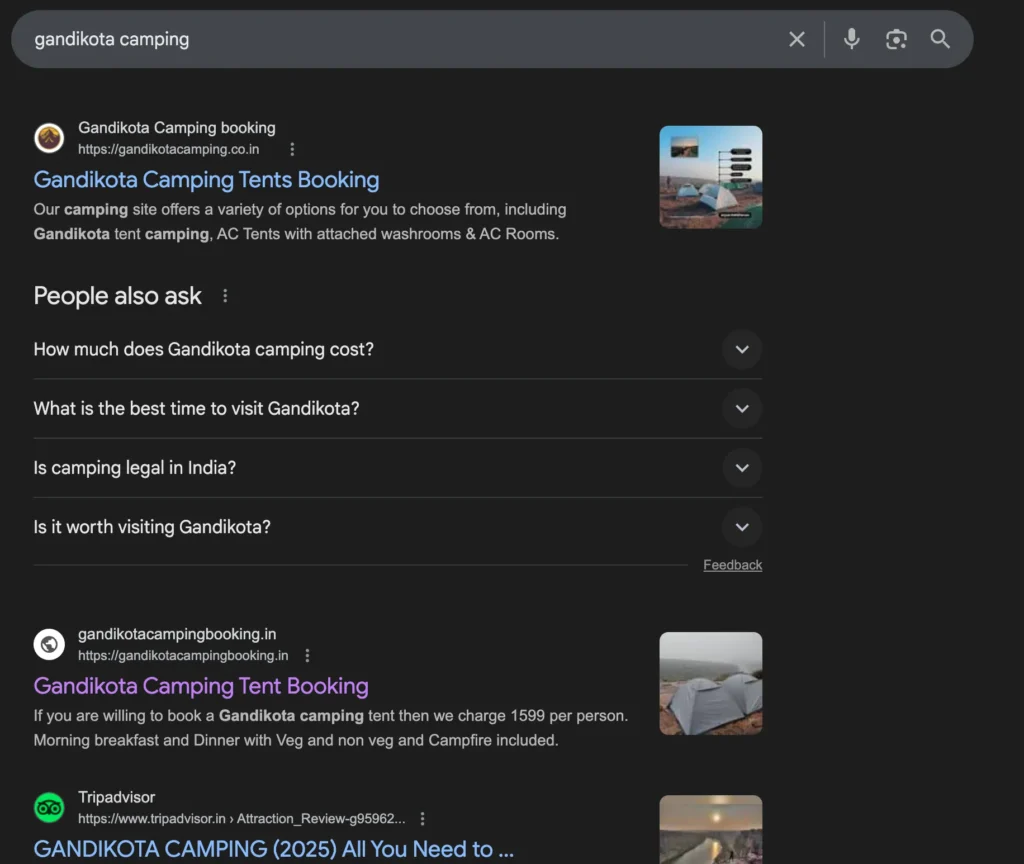Click the Tripadvisor owl favicon
The image size is (1024, 864).
[49, 807]
